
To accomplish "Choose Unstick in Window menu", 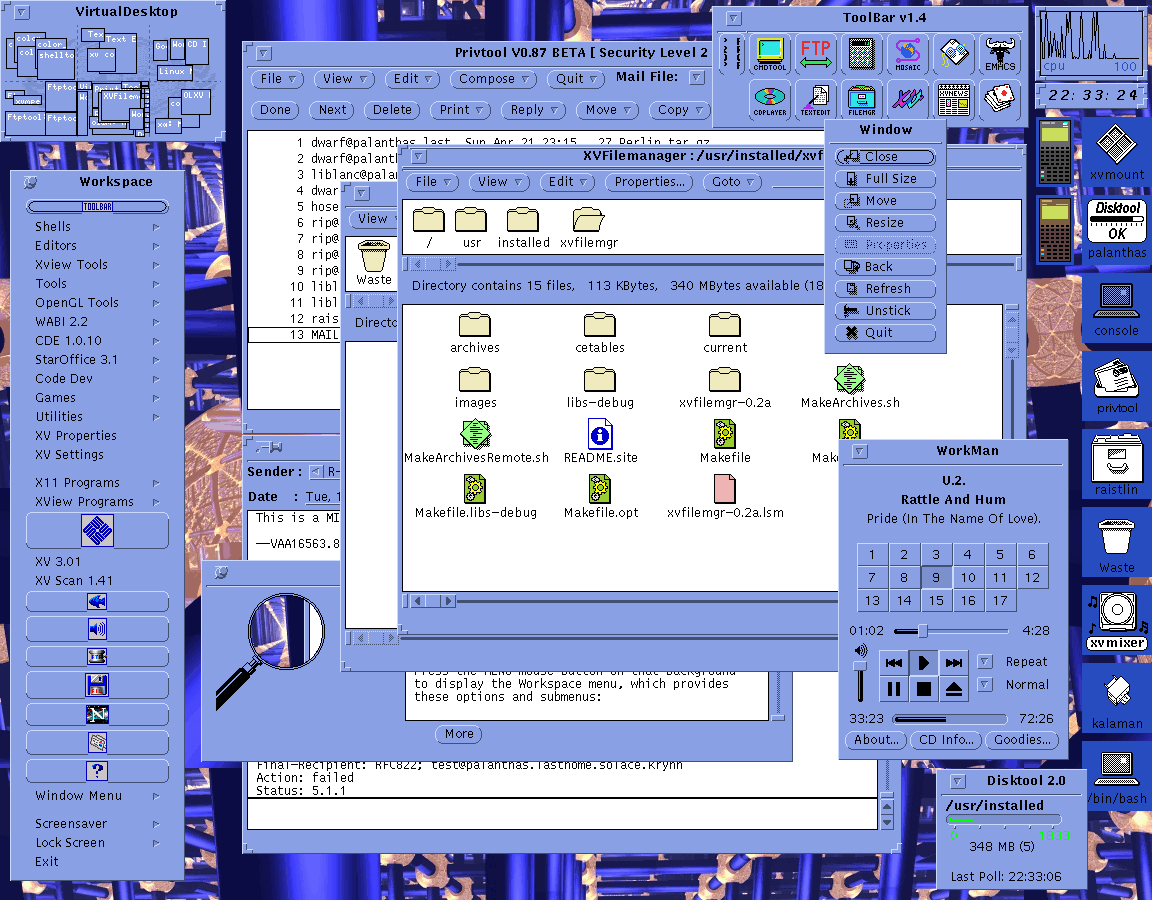I will (885, 311).
